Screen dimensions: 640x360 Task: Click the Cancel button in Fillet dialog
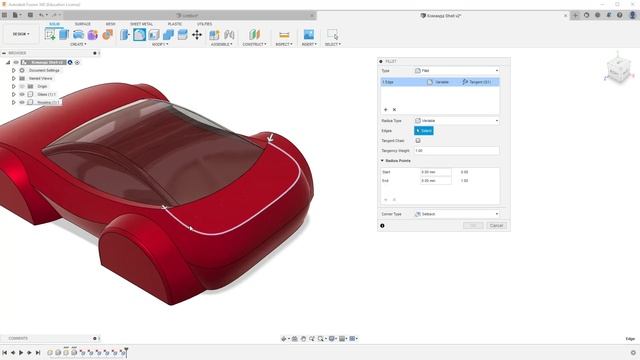[x=496, y=226]
